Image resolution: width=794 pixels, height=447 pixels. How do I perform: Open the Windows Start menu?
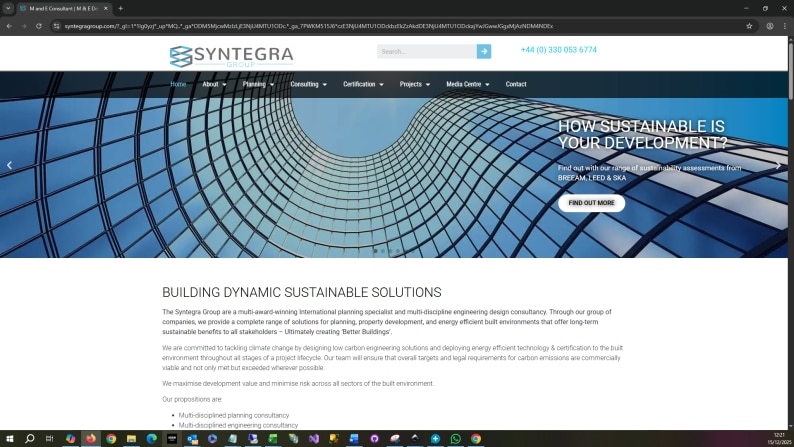[9, 439]
